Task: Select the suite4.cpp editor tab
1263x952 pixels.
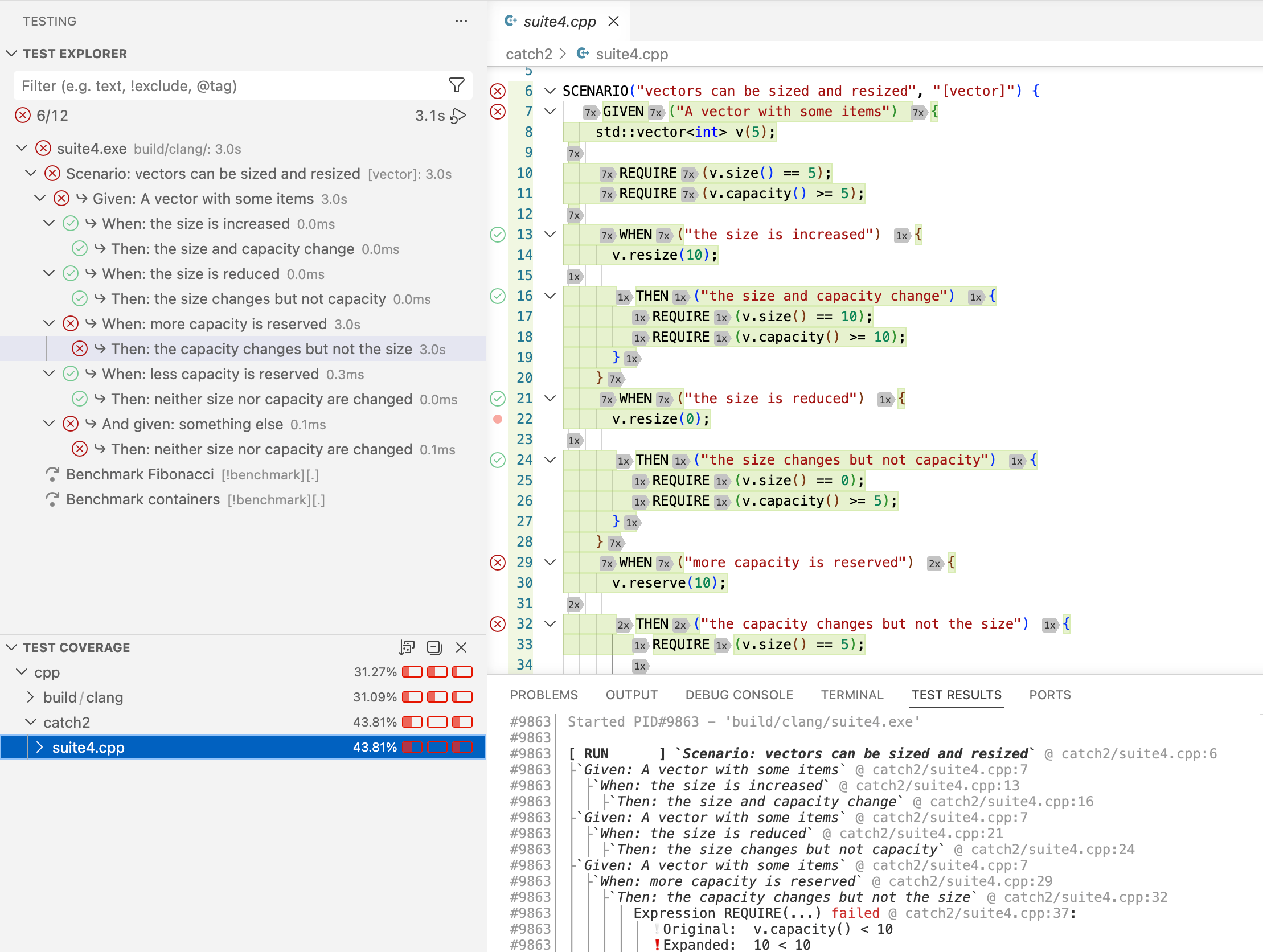Action: [560, 21]
